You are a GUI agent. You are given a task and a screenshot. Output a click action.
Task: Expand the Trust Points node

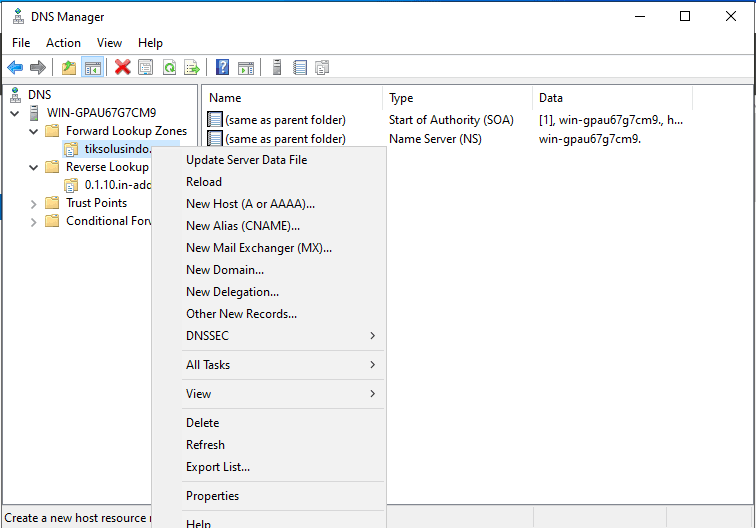tap(33, 203)
